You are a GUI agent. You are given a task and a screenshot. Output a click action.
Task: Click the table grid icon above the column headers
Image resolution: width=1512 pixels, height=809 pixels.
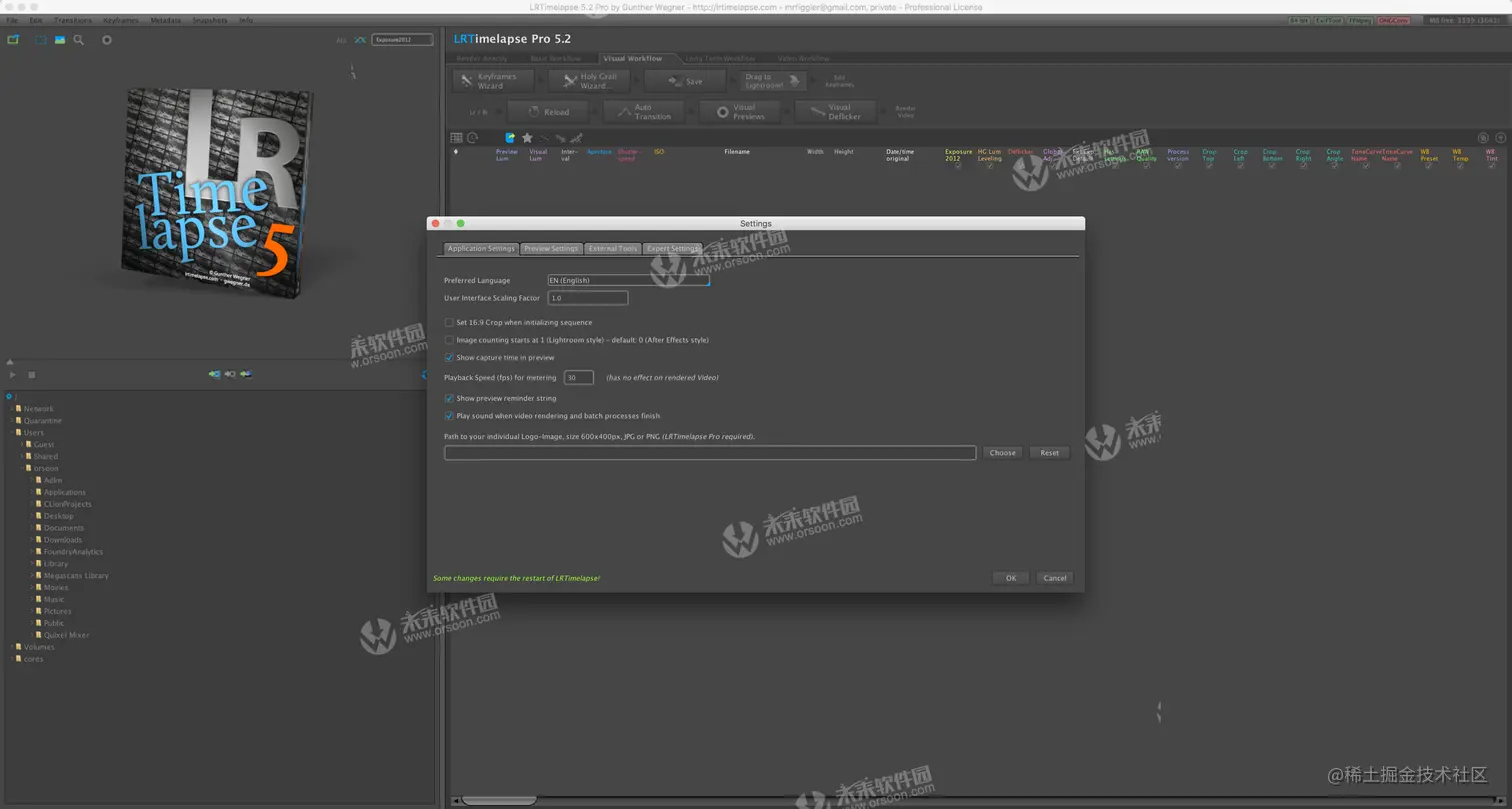pyautogui.click(x=456, y=138)
